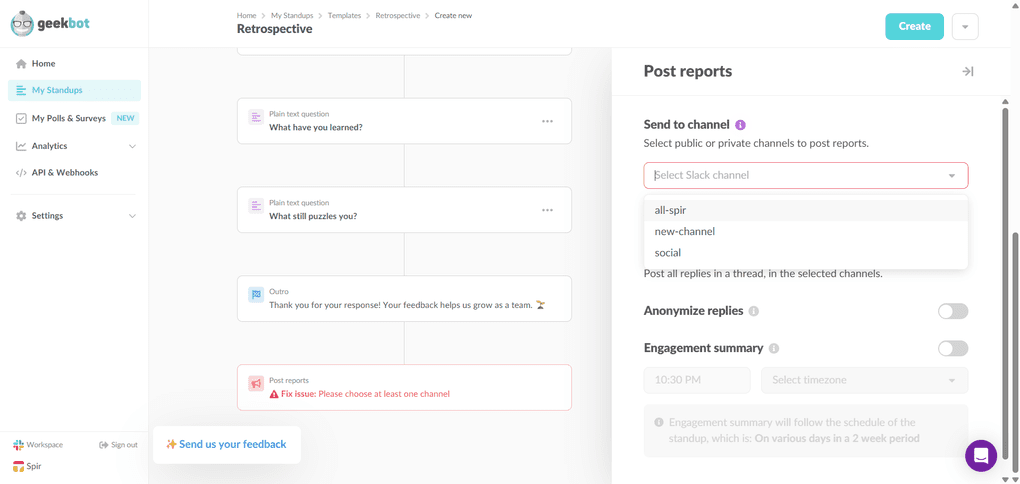The width and height of the screenshot is (1020, 484).
Task: Expand the Settings chevron
Action: click(x=133, y=216)
